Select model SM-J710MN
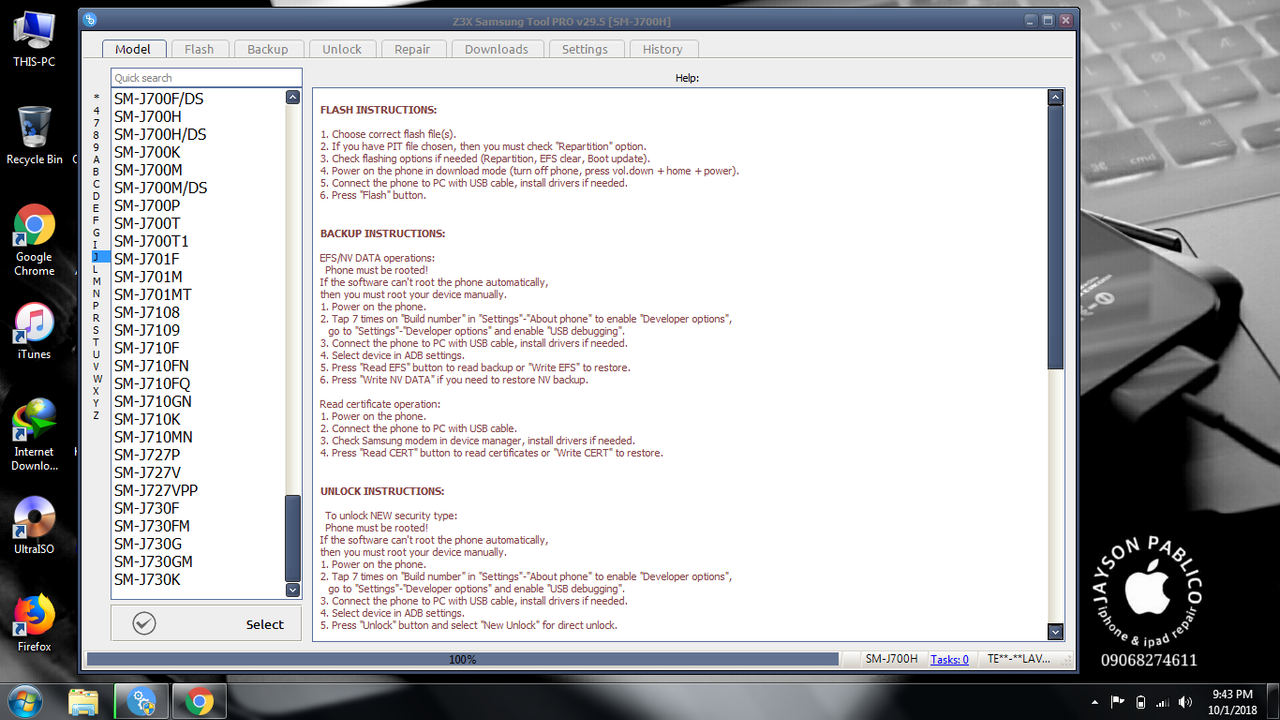The height and width of the screenshot is (720, 1280). pyautogui.click(x=154, y=437)
